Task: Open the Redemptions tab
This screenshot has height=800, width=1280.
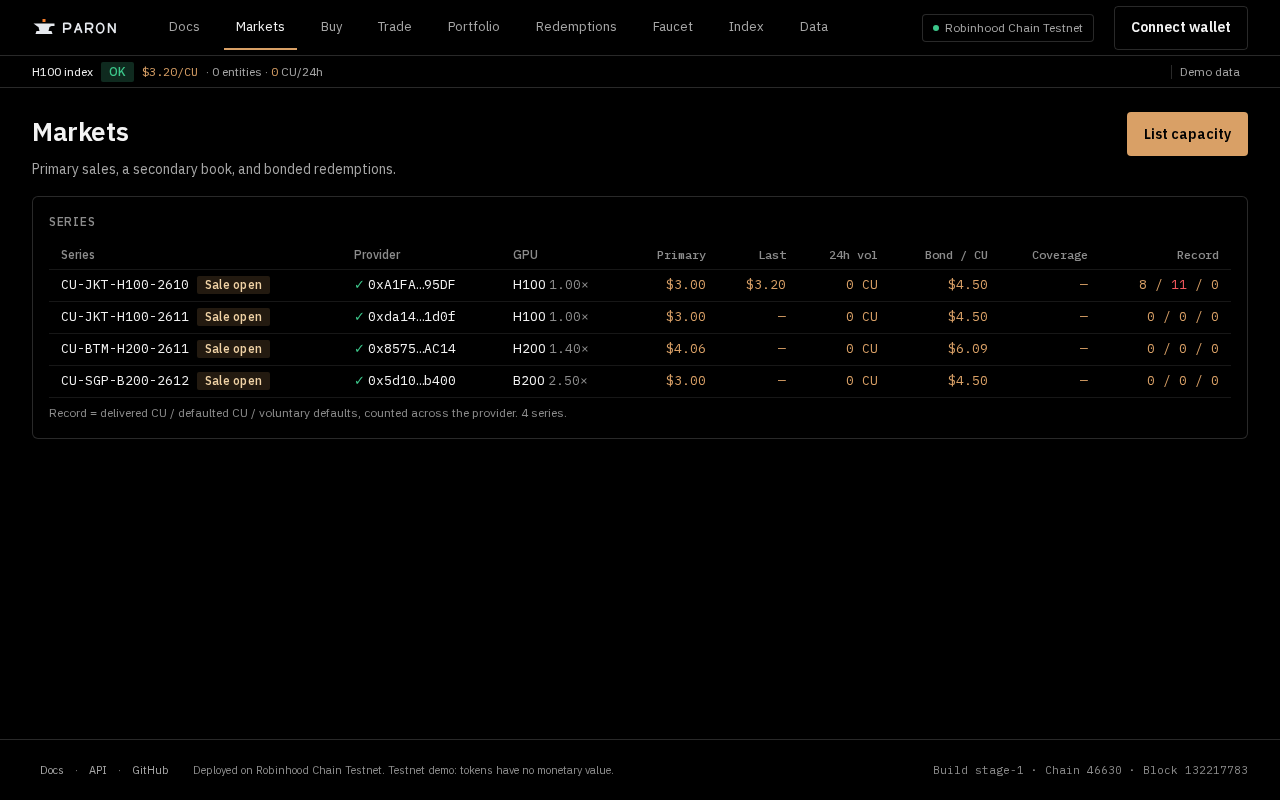Action: [576, 27]
